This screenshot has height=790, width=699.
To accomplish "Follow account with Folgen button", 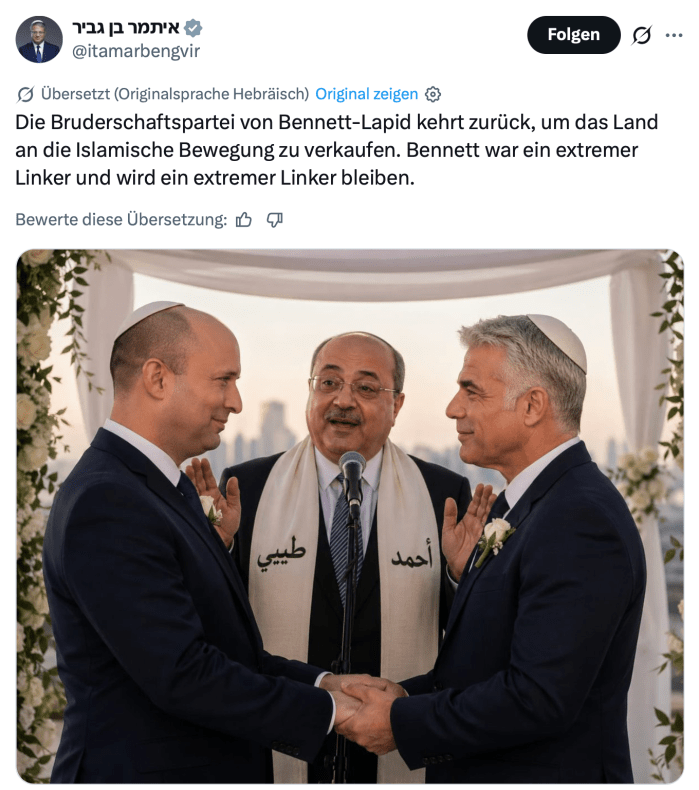I will pyautogui.click(x=574, y=35).
